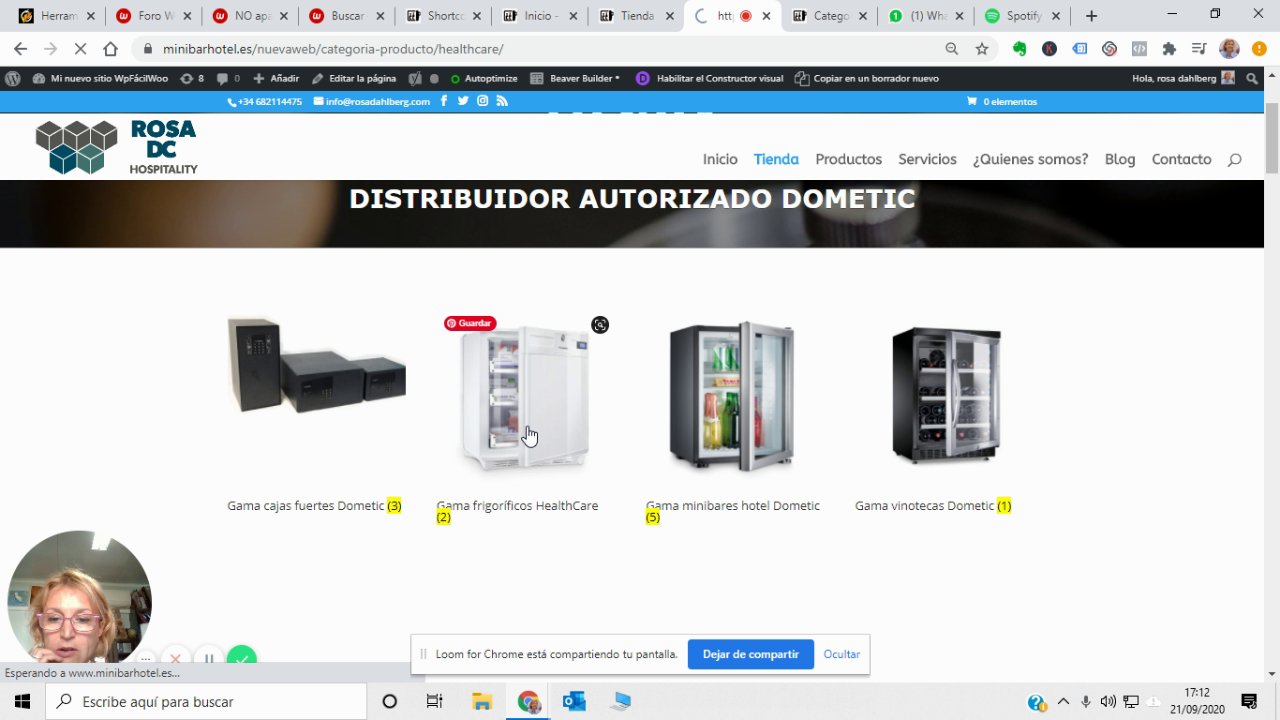Open the Windows Start menu

[x=22, y=701]
